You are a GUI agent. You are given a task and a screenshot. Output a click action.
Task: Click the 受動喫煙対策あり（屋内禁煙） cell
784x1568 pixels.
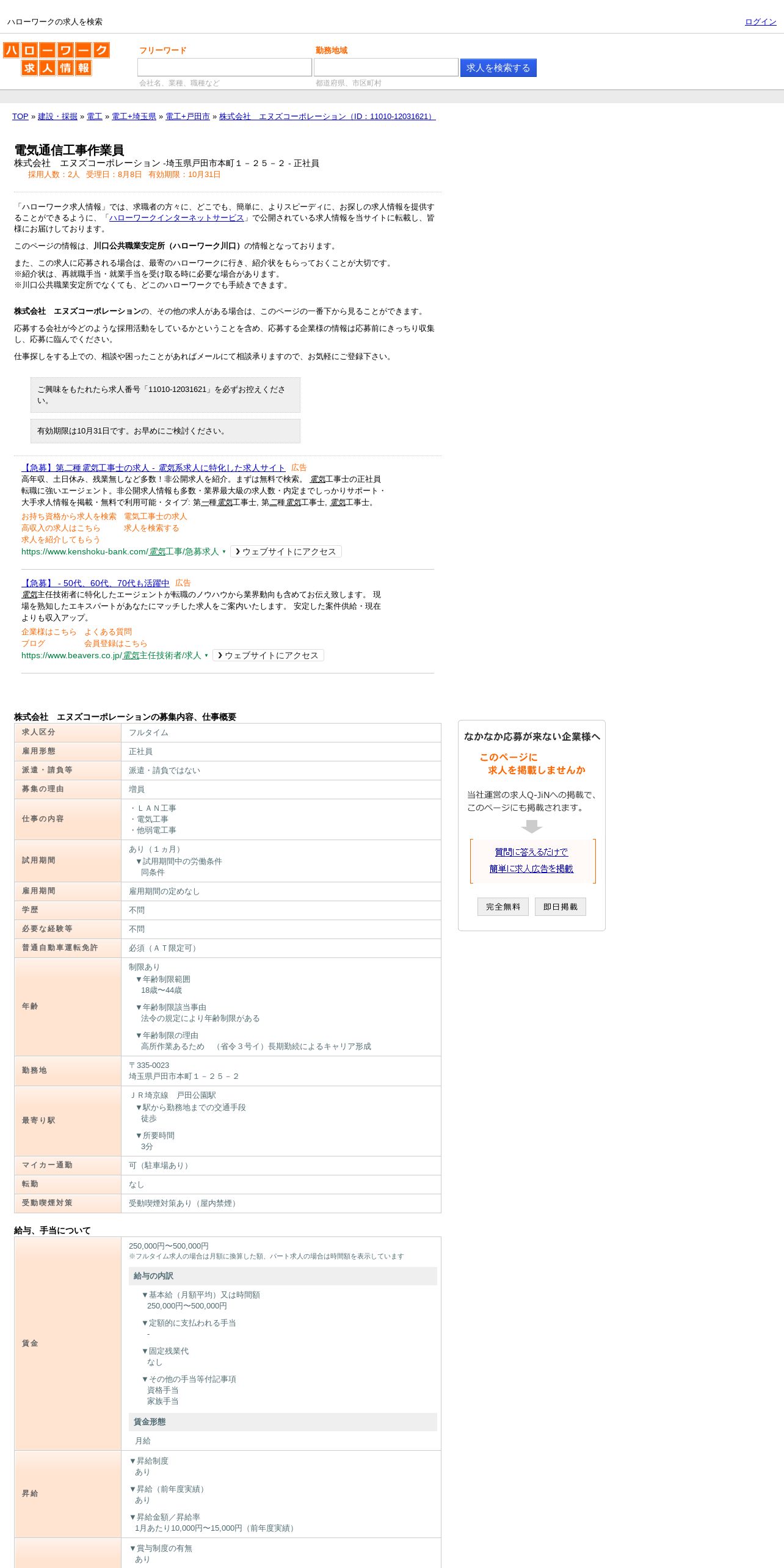[x=281, y=1203]
